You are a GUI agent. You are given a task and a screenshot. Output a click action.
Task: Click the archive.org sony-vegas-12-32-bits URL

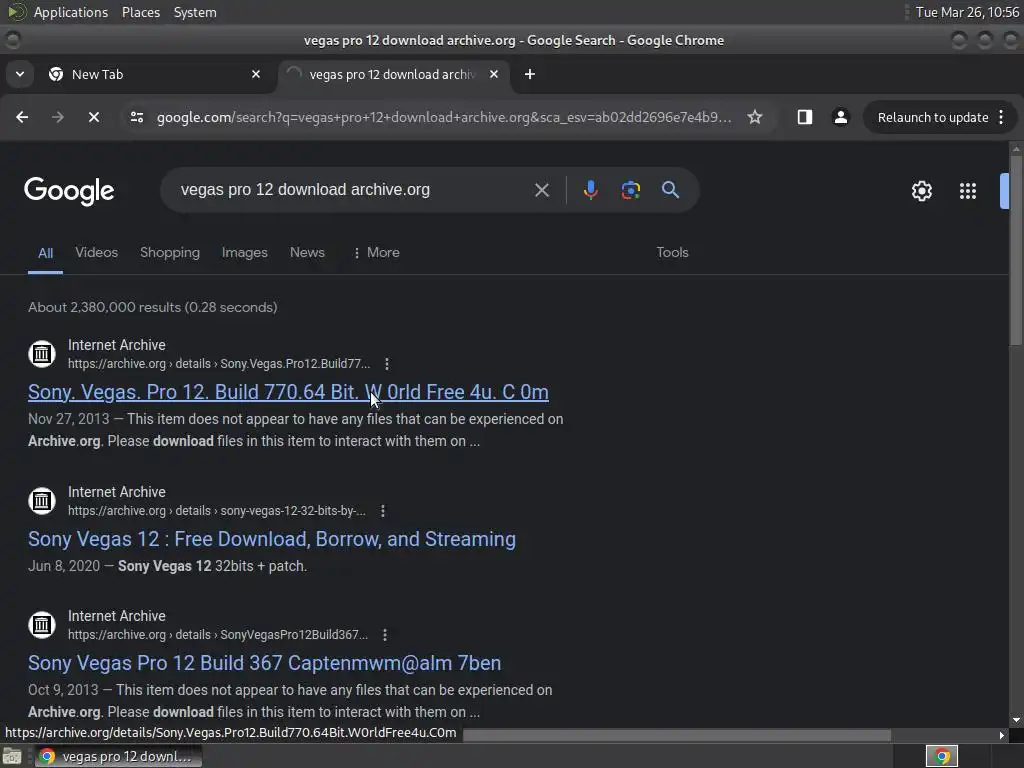pos(217,511)
